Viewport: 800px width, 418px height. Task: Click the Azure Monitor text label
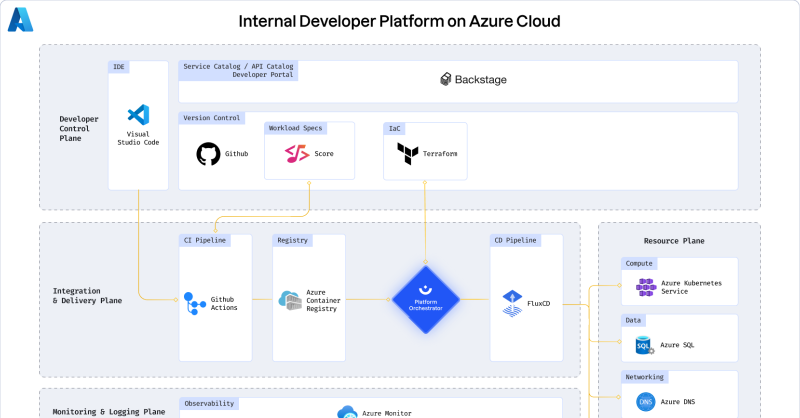click(387, 413)
